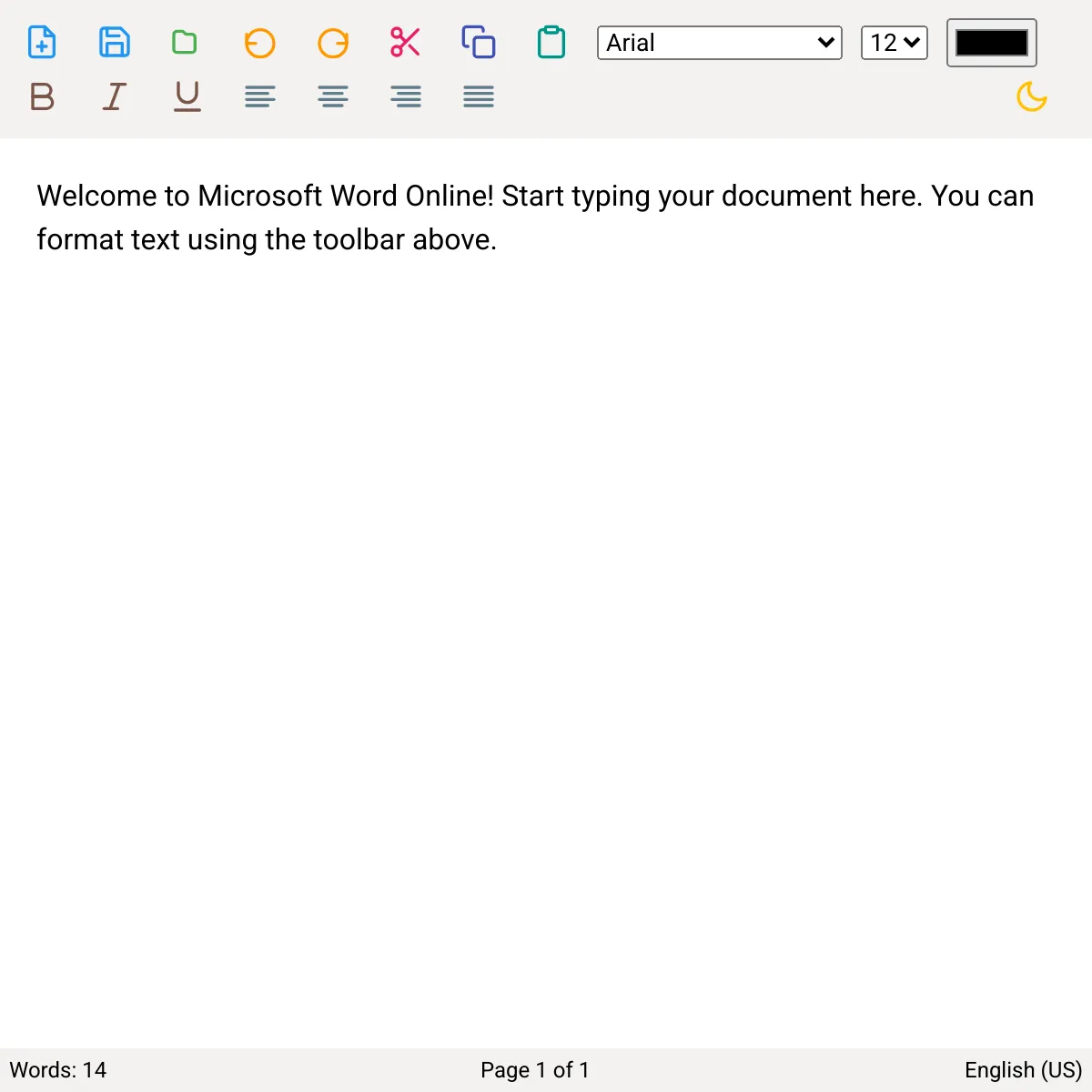
Task: Justify the text alignment
Action: click(479, 96)
